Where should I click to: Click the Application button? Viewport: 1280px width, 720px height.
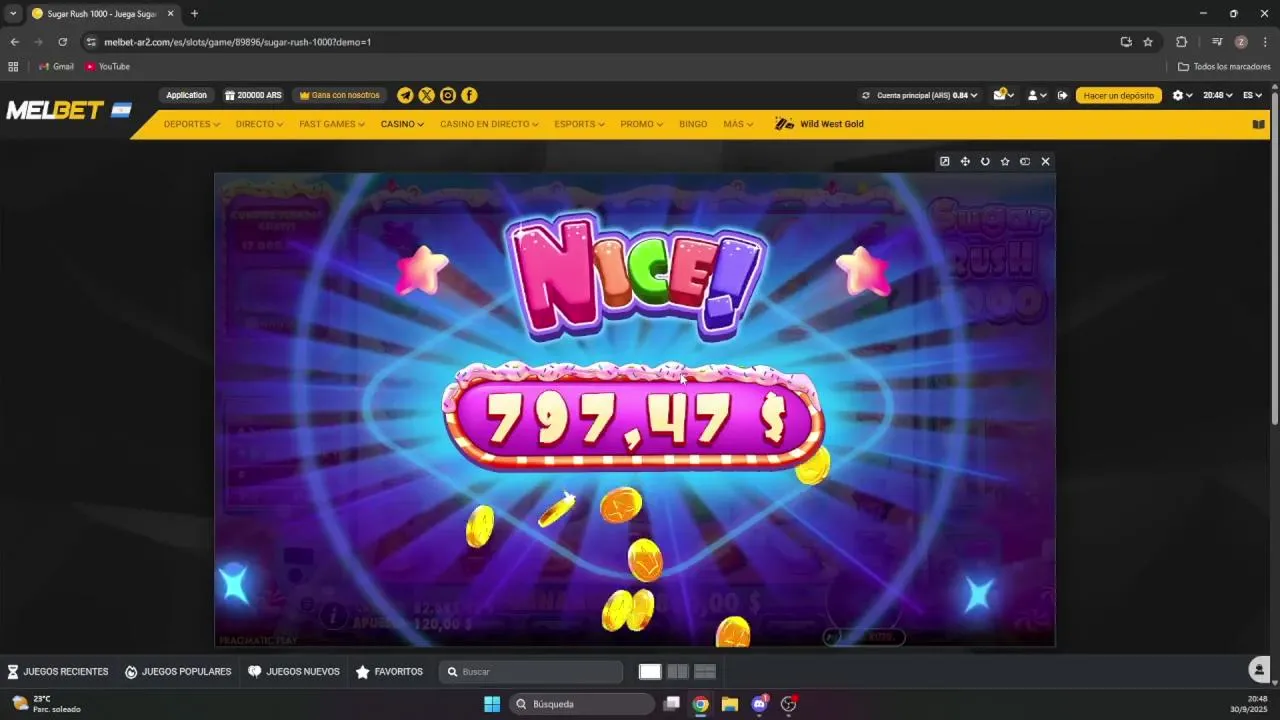click(x=186, y=95)
